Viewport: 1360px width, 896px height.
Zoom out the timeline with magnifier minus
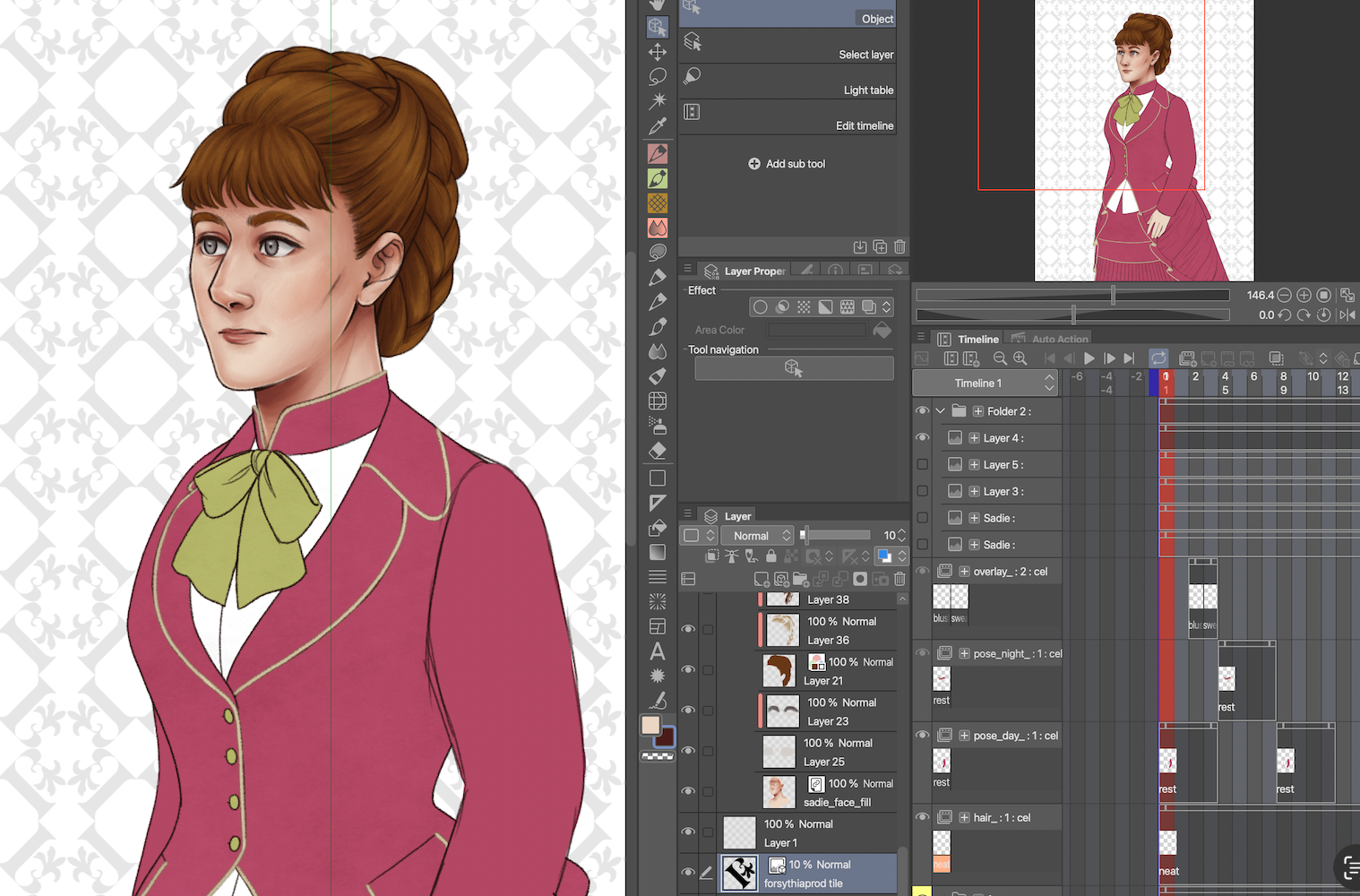click(1000, 358)
